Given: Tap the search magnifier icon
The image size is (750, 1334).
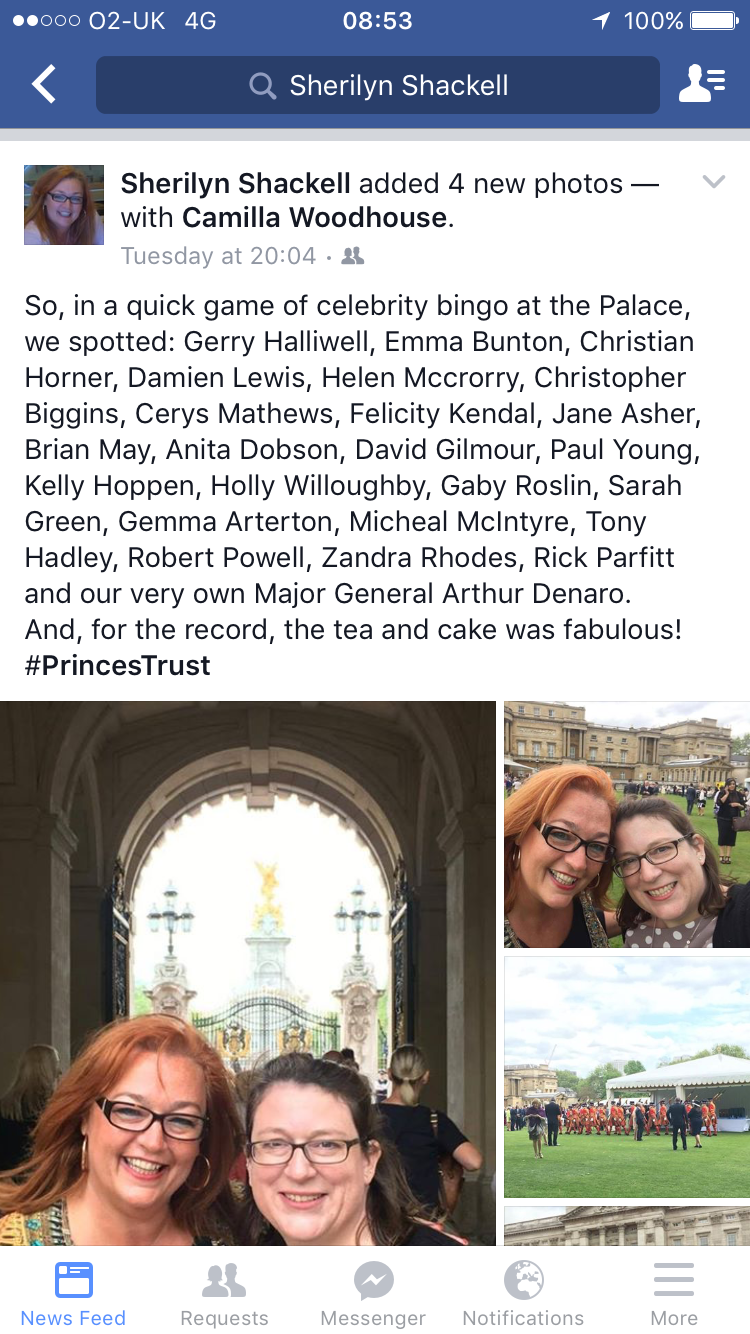Looking at the screenshot, I should (x=262, y=86).
